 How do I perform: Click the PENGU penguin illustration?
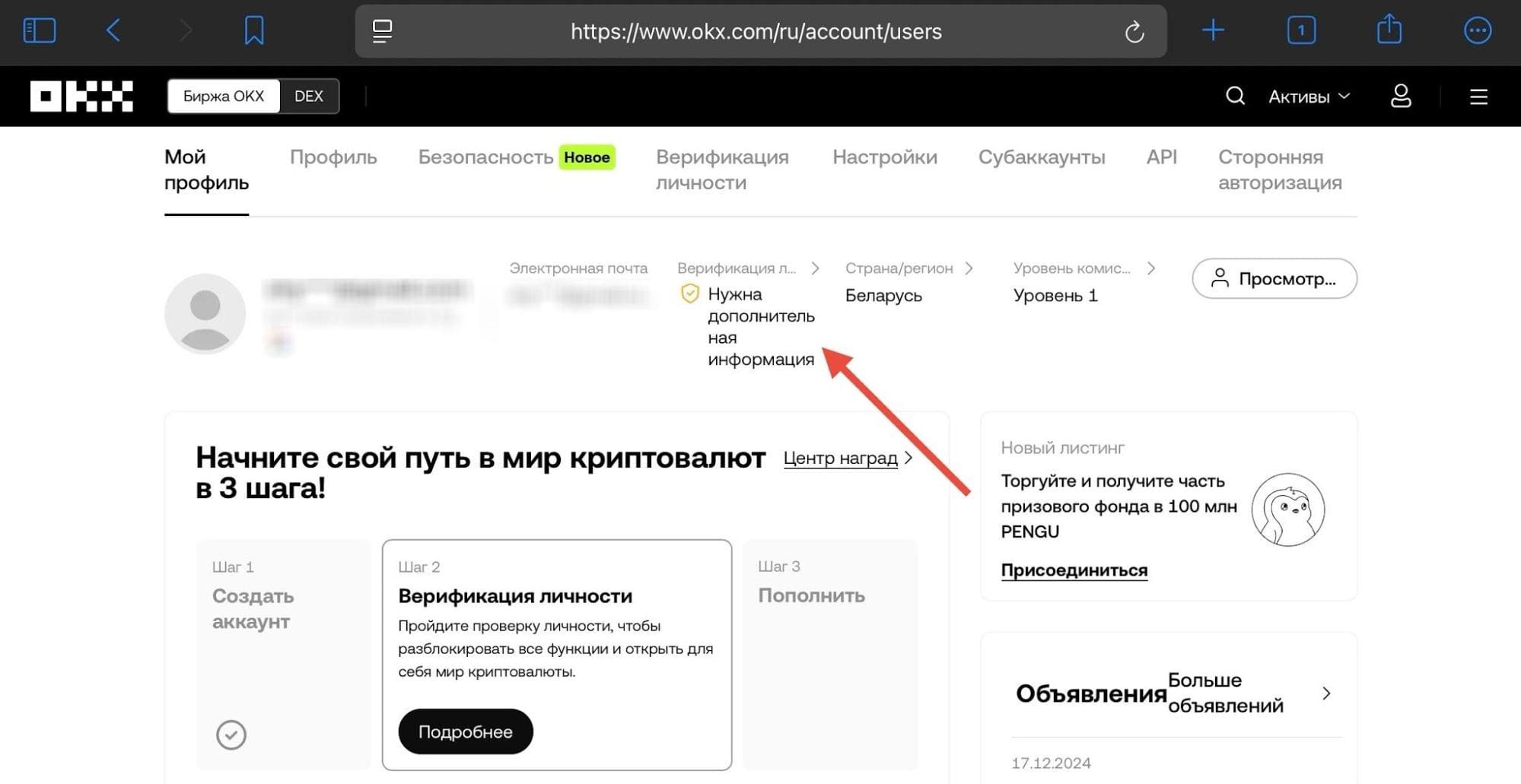pos(1287,509)
